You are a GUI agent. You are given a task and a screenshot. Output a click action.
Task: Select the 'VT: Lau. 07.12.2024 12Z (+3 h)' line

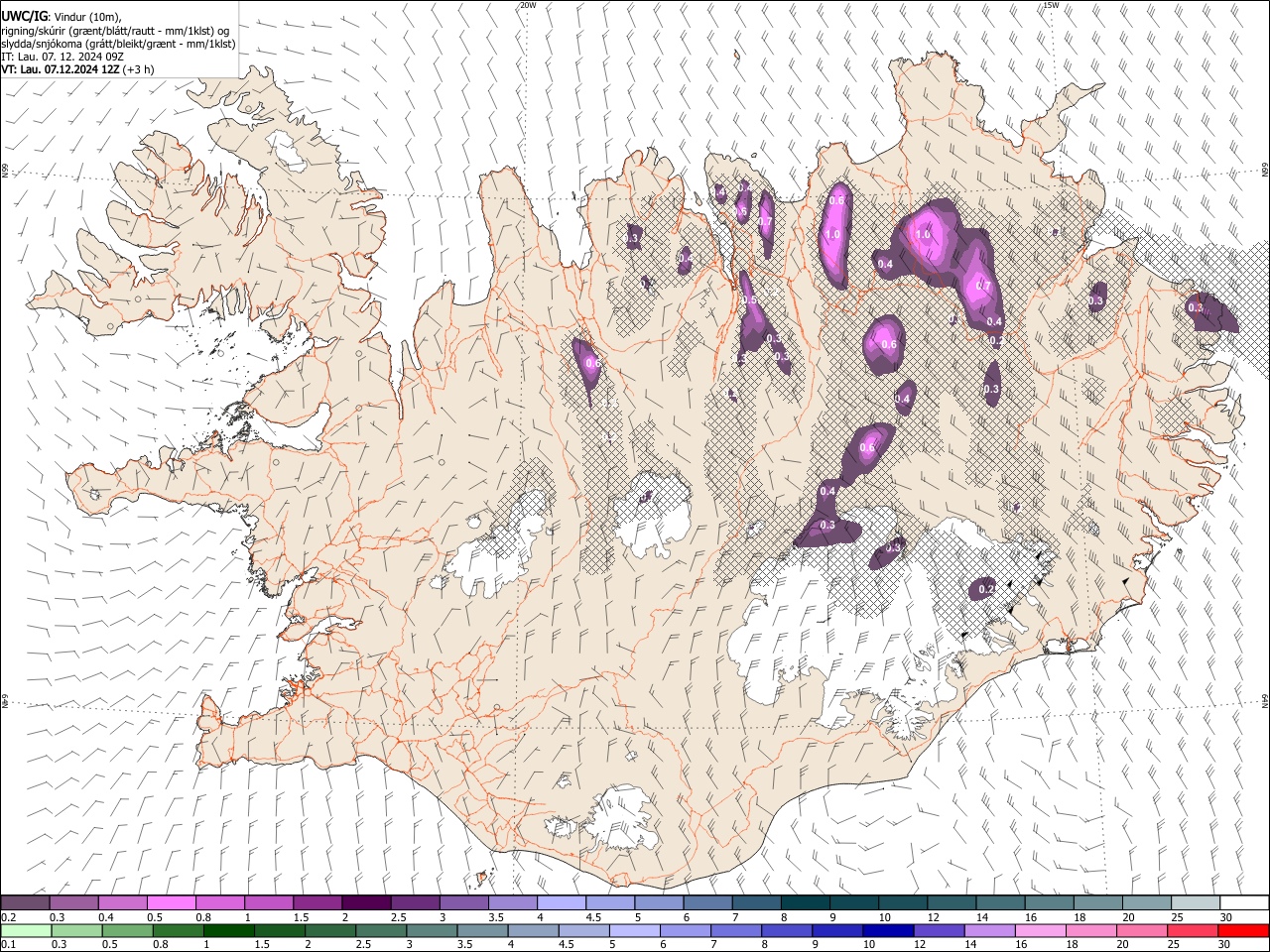click(77, 69)
